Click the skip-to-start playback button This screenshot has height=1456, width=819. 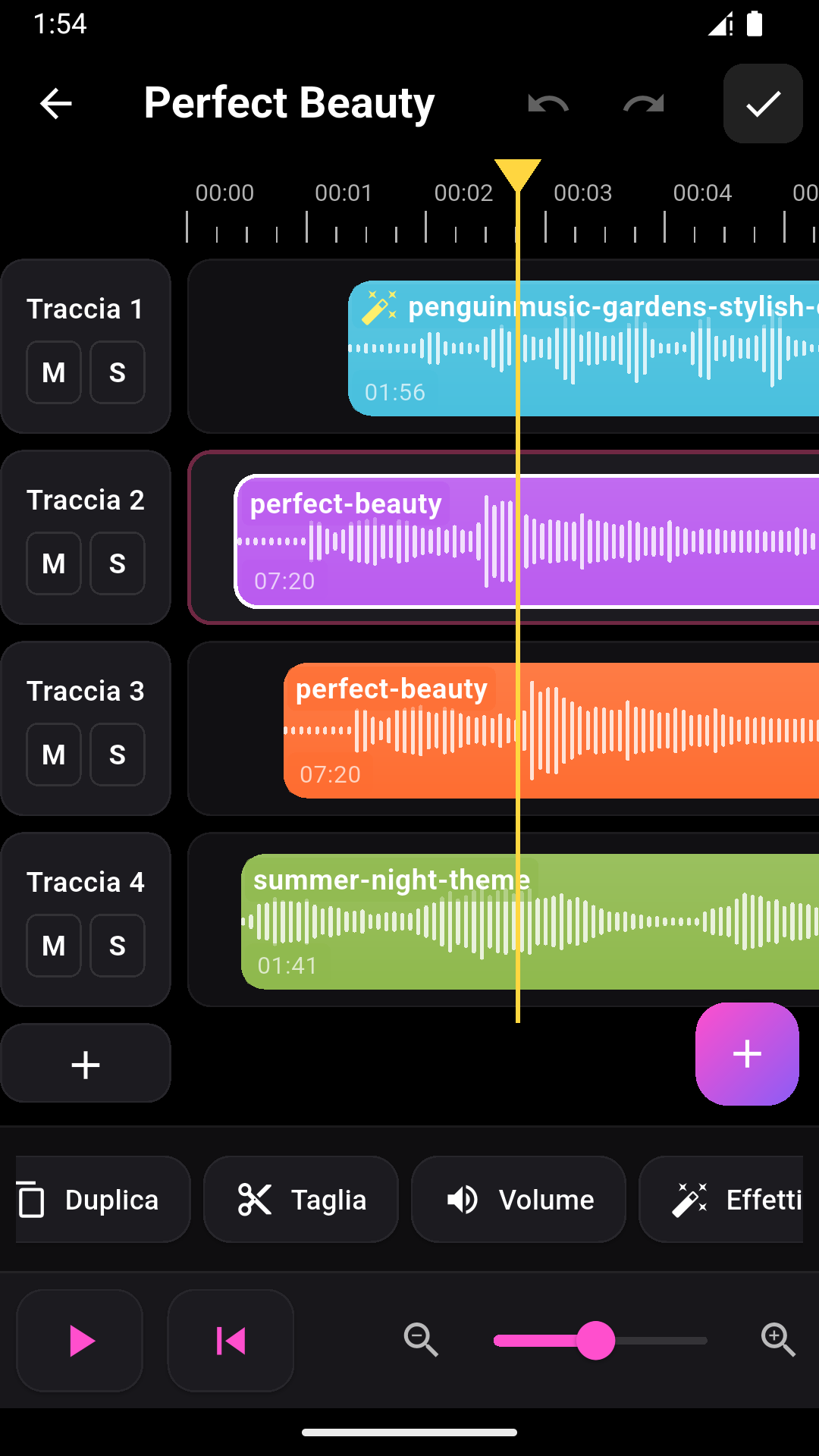click(x=231, y=1341)
